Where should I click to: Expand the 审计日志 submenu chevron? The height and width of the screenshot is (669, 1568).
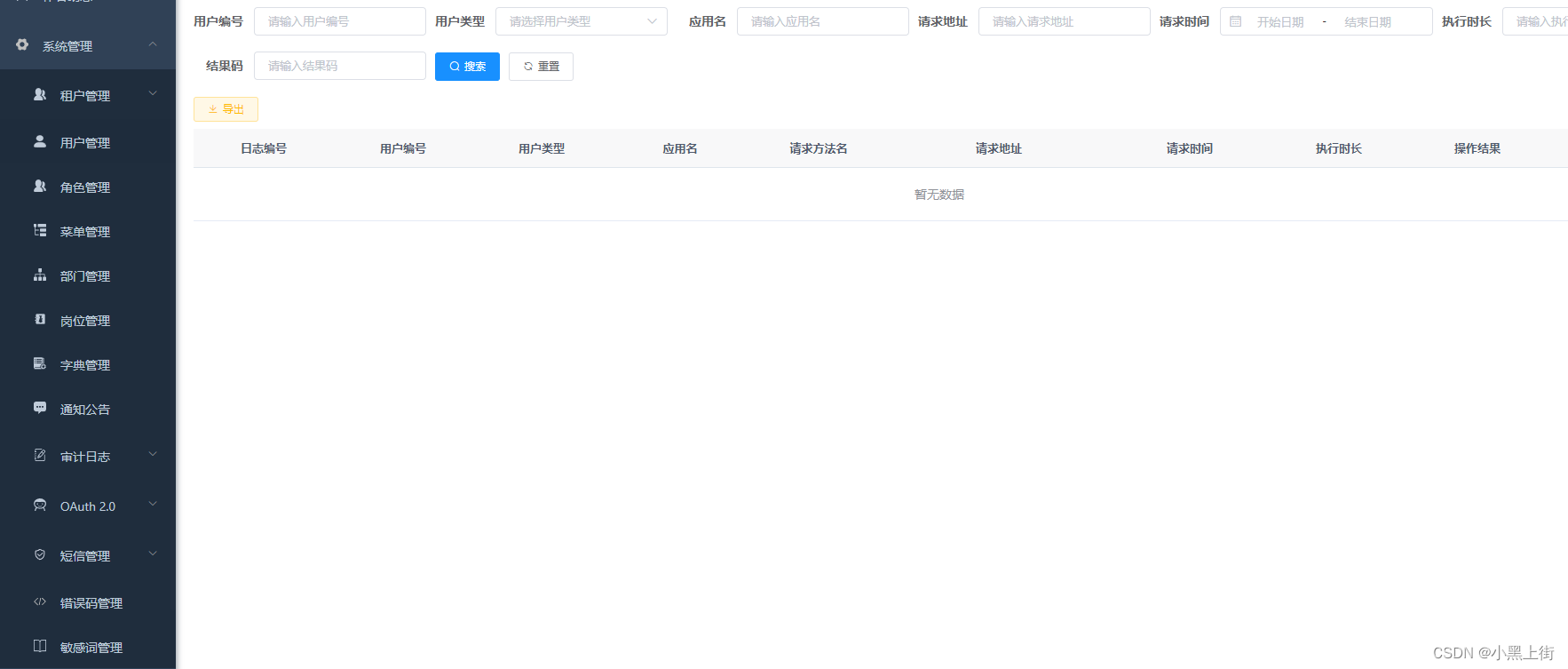click(153, 454)
